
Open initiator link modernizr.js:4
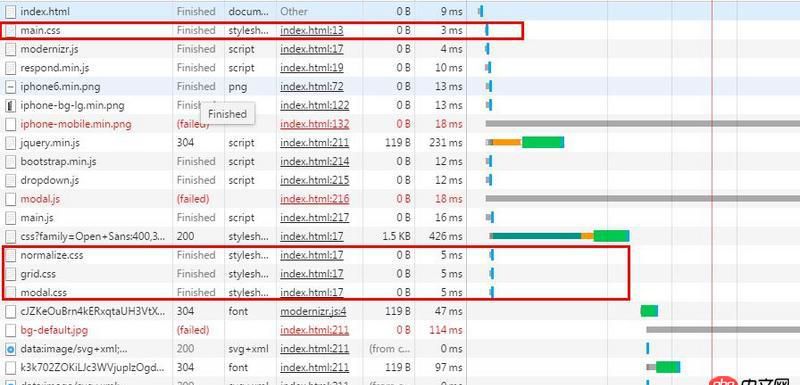(313, 311)
